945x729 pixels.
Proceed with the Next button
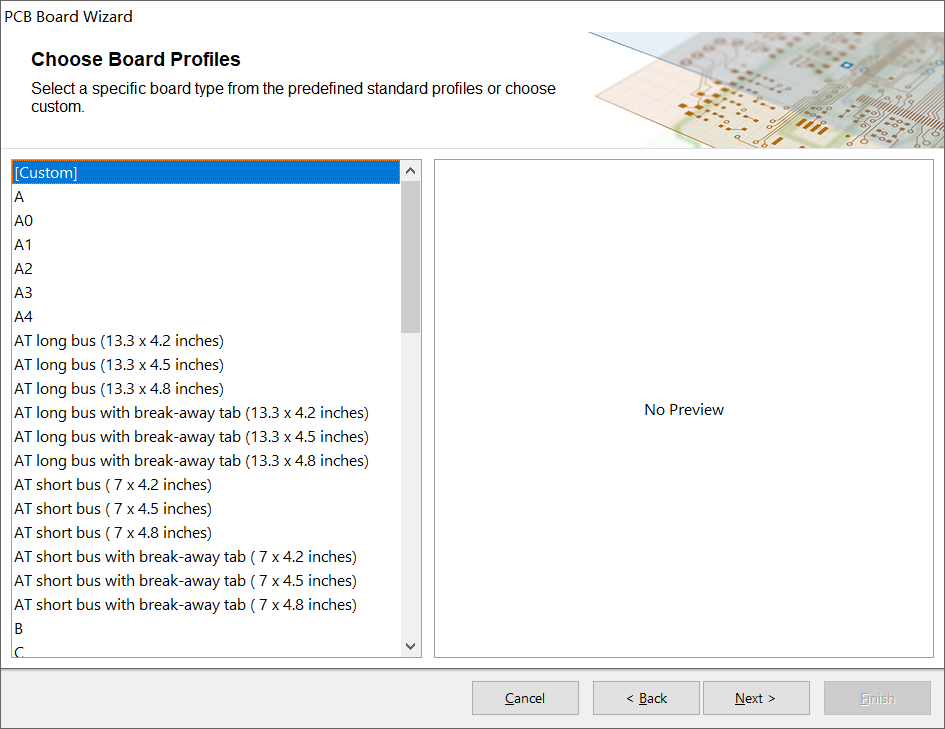(x=756, y=698)
